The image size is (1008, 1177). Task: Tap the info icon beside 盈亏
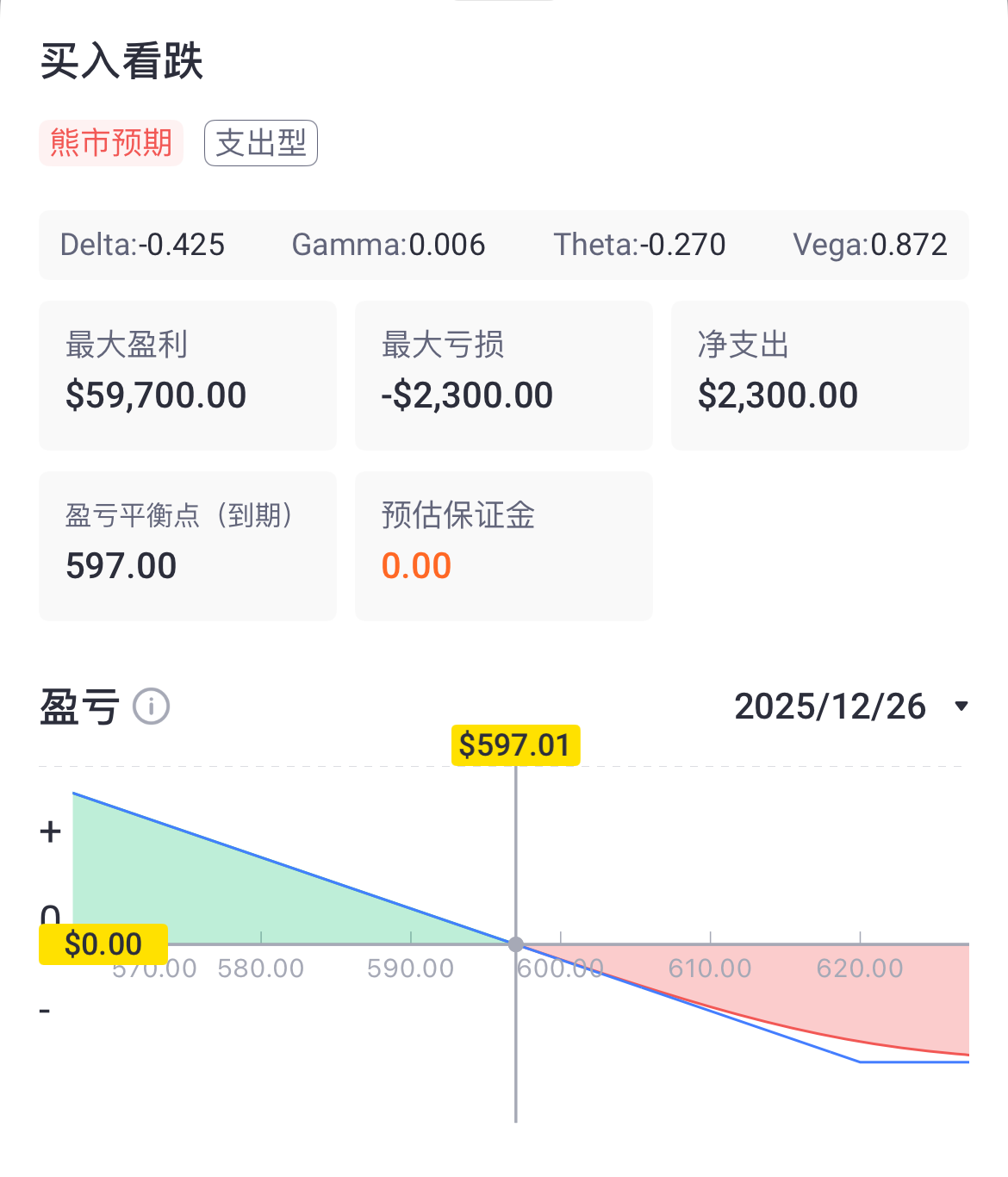tap(151, 707)
